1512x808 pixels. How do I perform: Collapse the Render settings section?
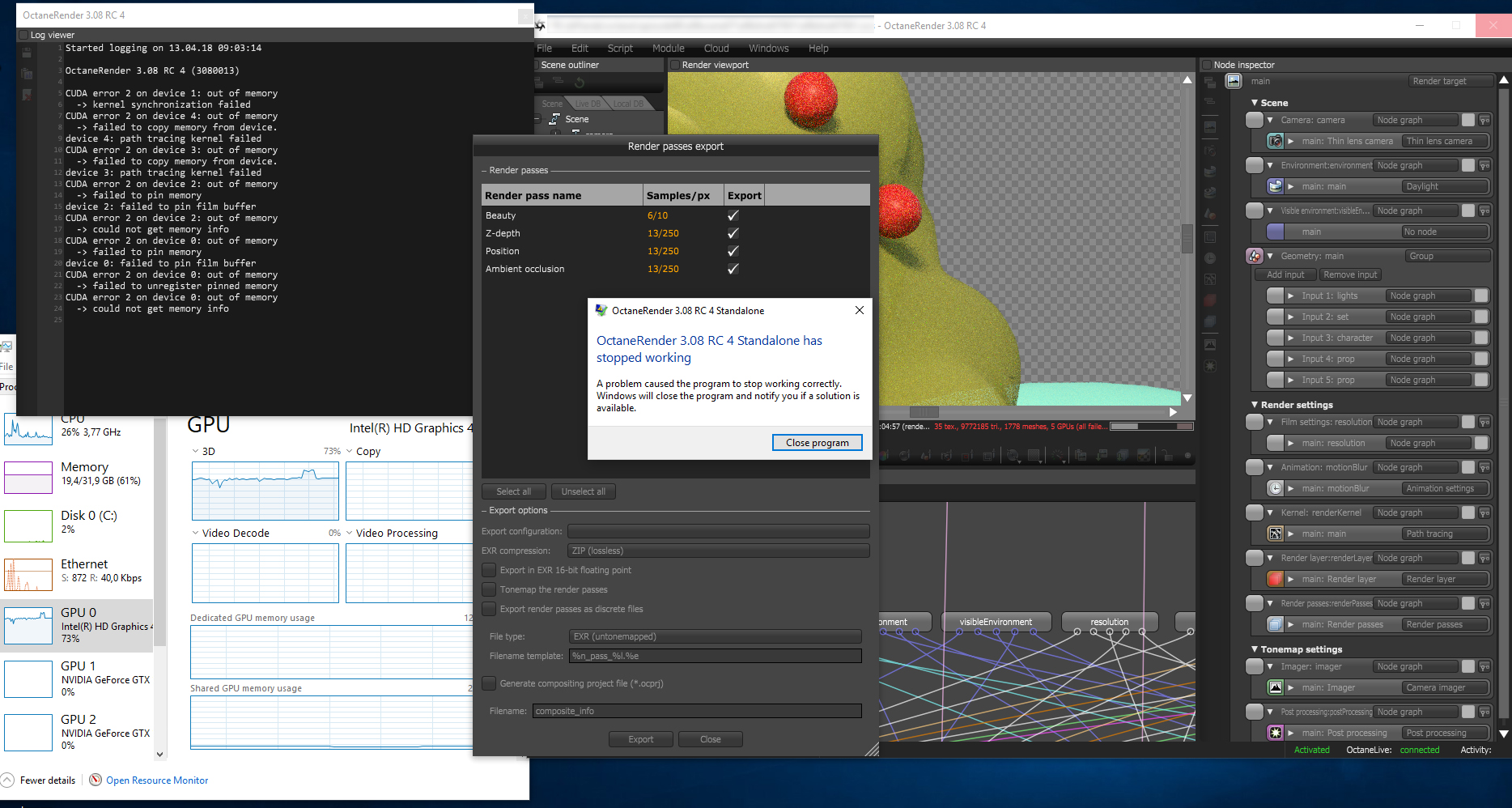tap(1255, 405)
